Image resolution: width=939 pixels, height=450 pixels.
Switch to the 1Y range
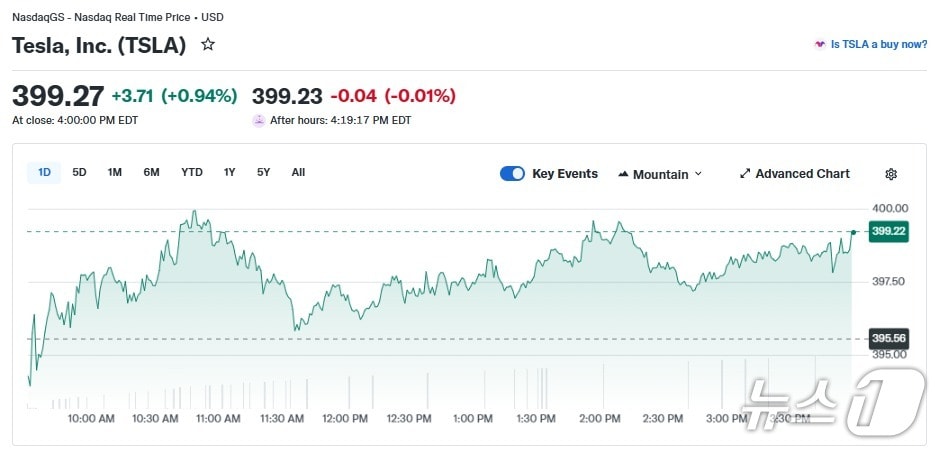[x=230, y=172]
